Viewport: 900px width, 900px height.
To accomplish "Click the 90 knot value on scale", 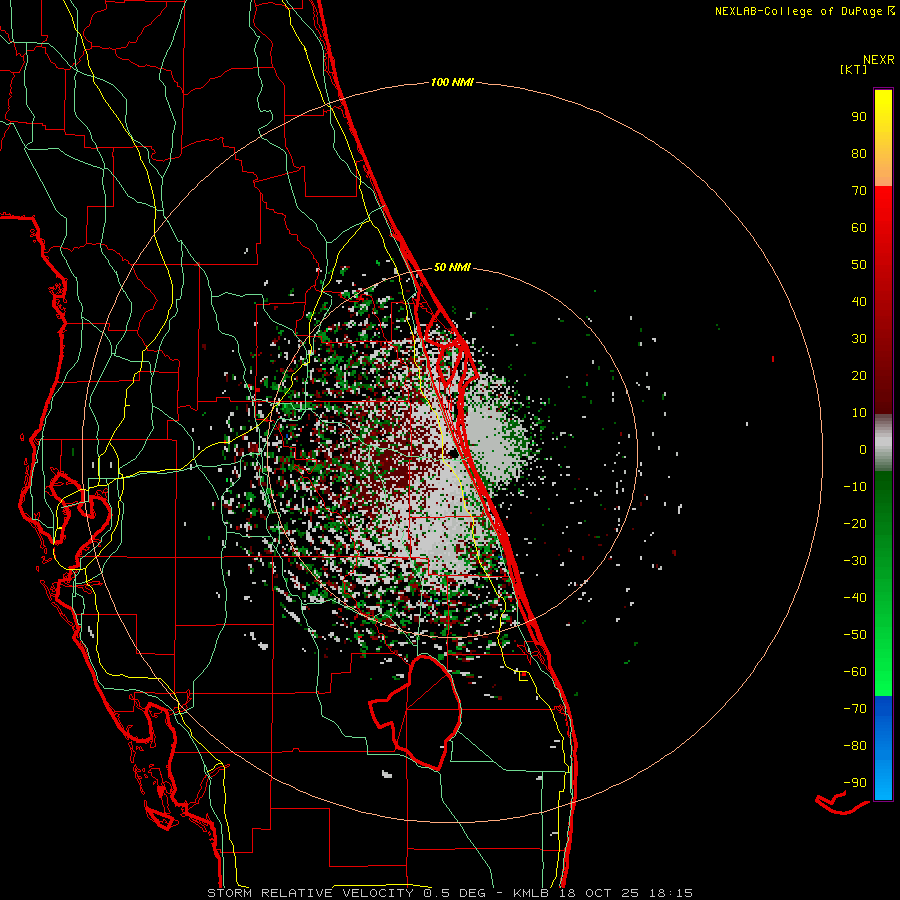I will (859, 117).
